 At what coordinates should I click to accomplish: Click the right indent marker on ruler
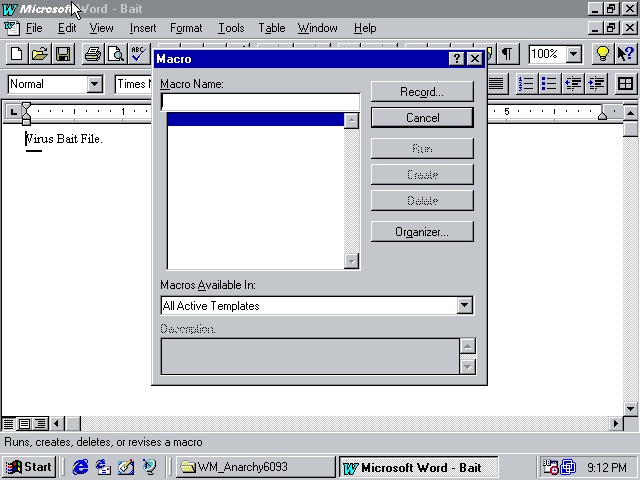[x=602, y=116]
